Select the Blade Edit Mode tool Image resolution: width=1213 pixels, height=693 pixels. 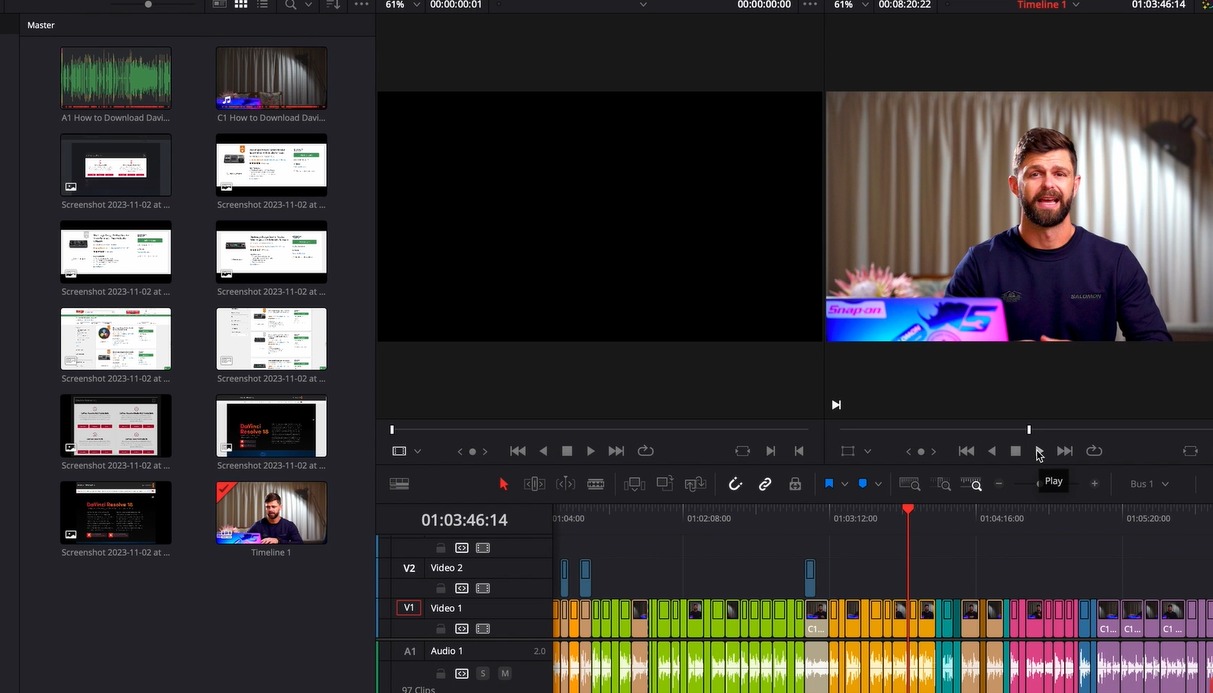[596, 484]
